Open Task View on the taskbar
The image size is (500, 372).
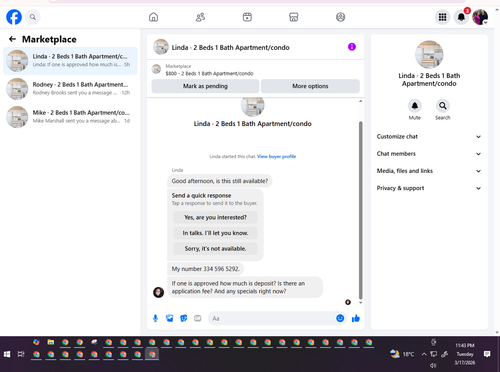tap(21, 354)
